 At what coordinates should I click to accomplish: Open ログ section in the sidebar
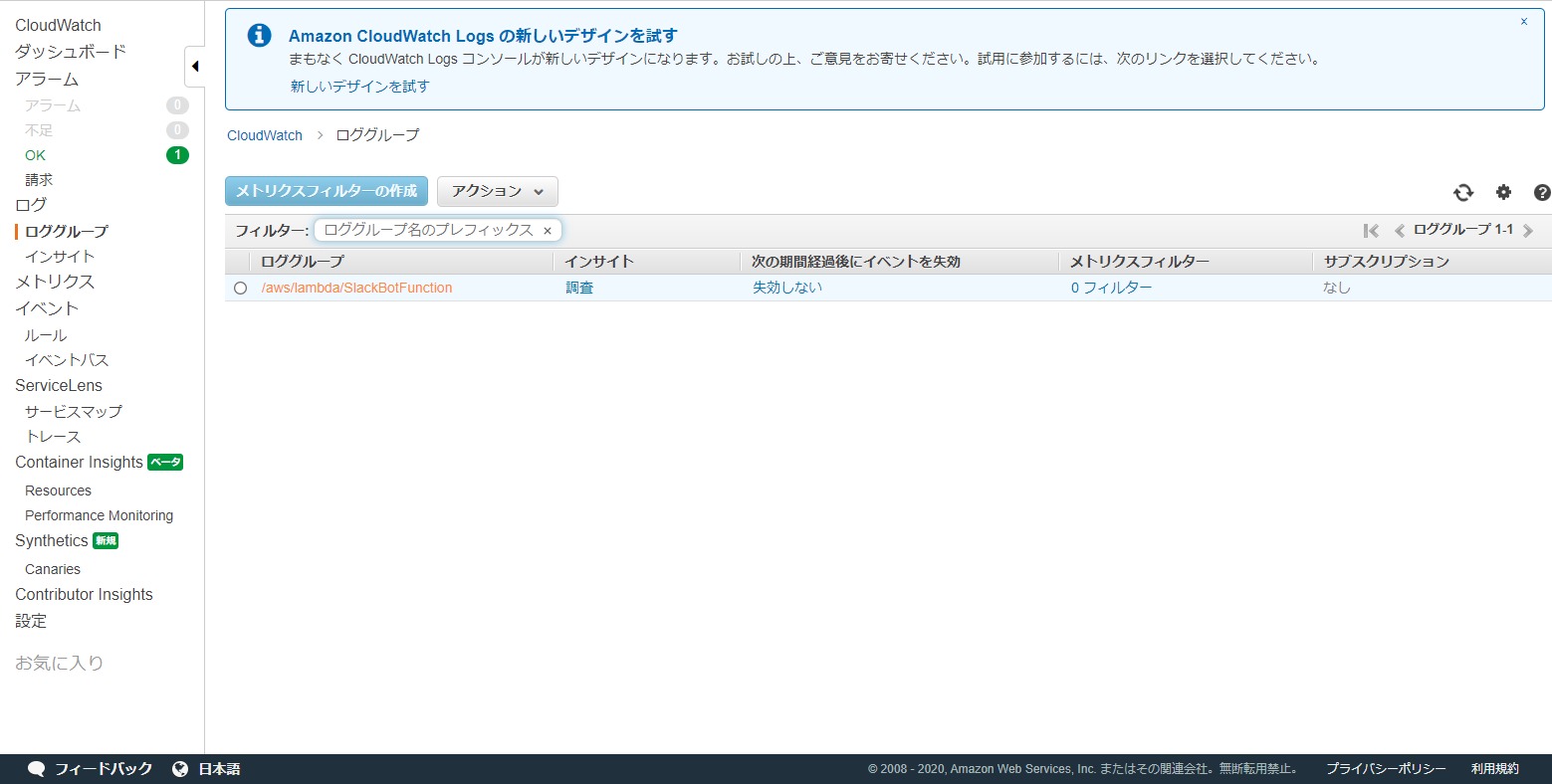pyautogui.click(x=31, y=205)
